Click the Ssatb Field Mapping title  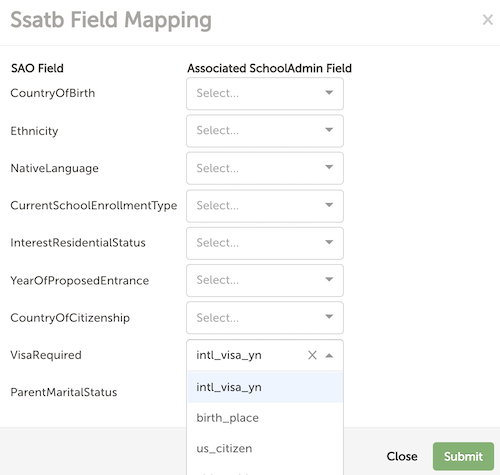[111, 20]
